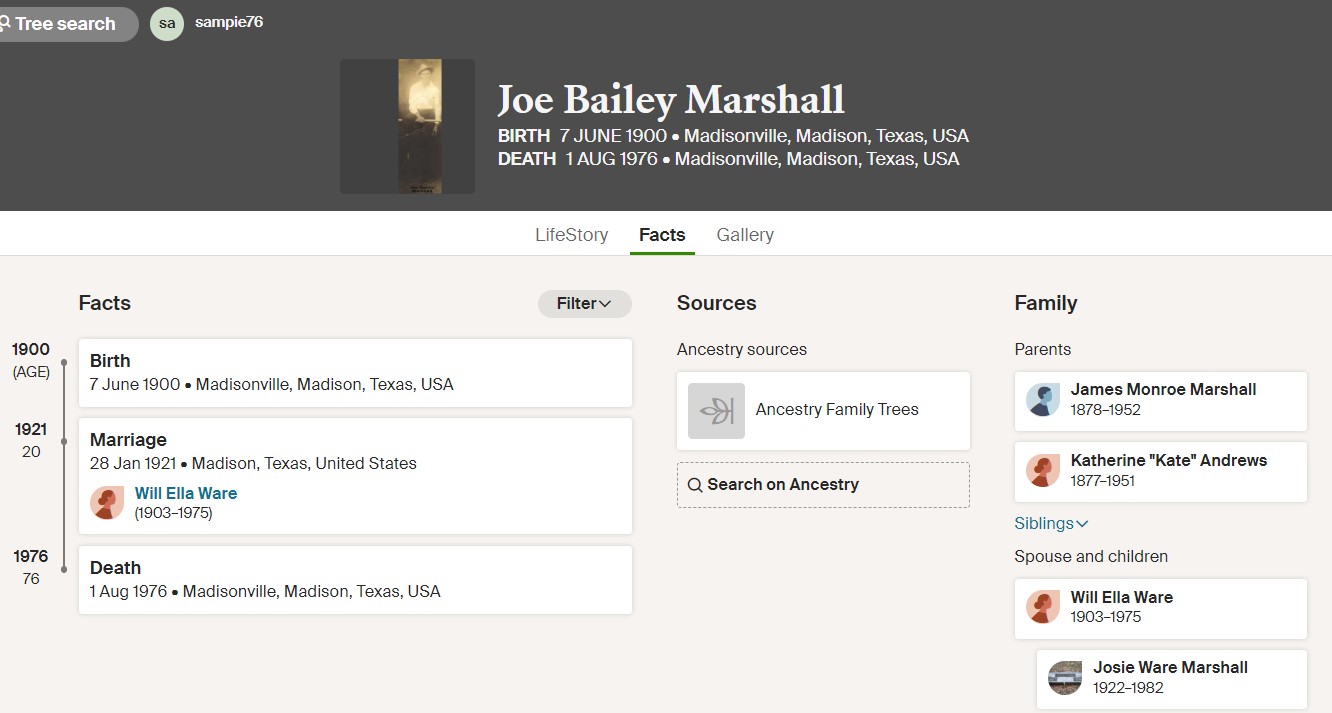
Task: Click James Monroe Marshall's male silhouette icon
Action: [1043, 400]
